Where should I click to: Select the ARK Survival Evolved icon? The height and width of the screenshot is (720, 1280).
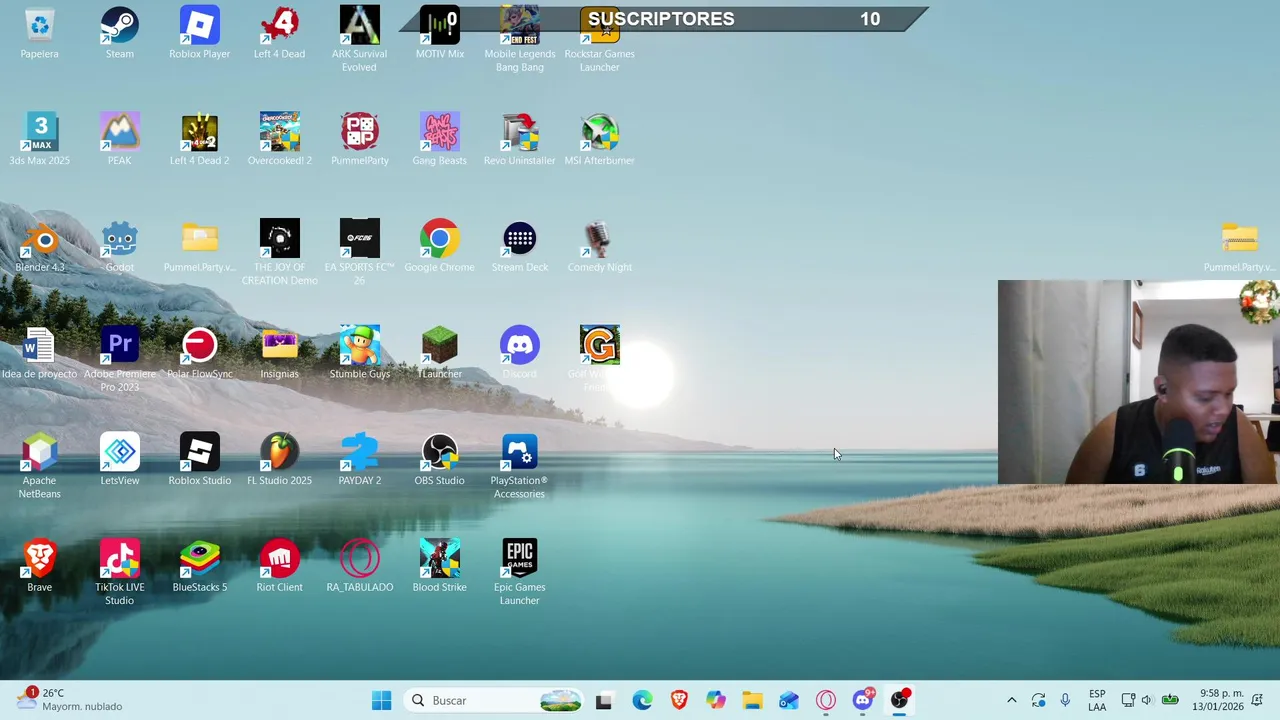click(359, 39)
